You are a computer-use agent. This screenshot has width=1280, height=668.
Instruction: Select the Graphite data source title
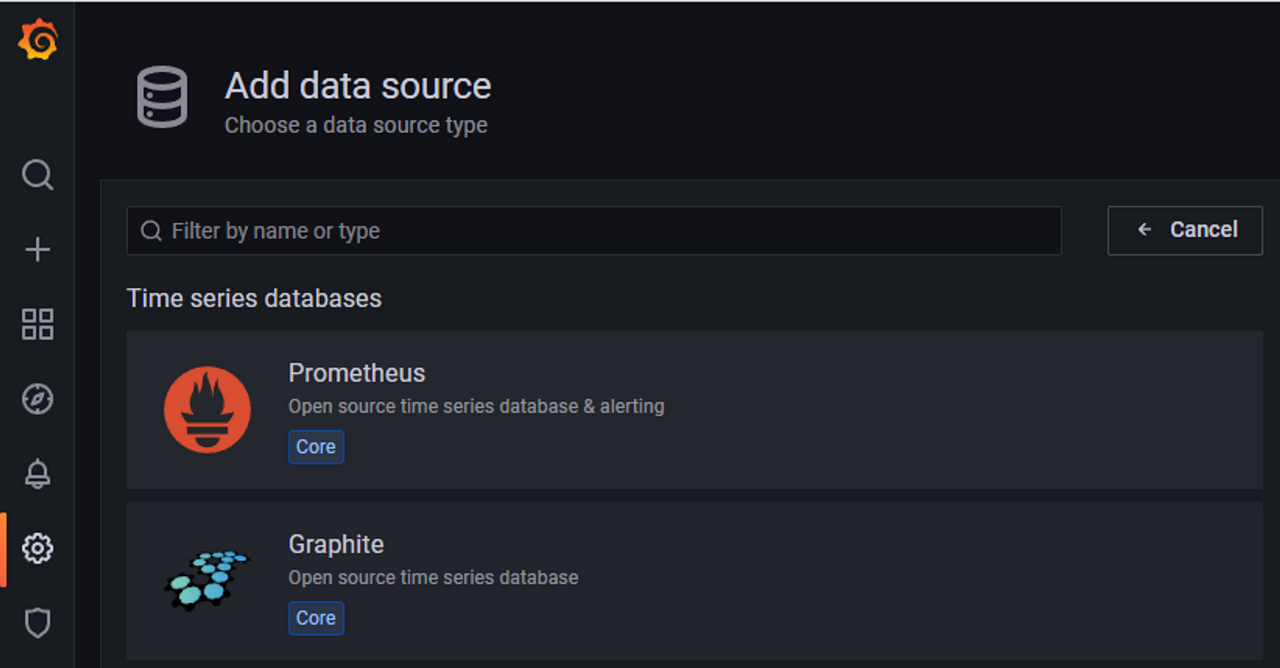(x=336, y=544)
